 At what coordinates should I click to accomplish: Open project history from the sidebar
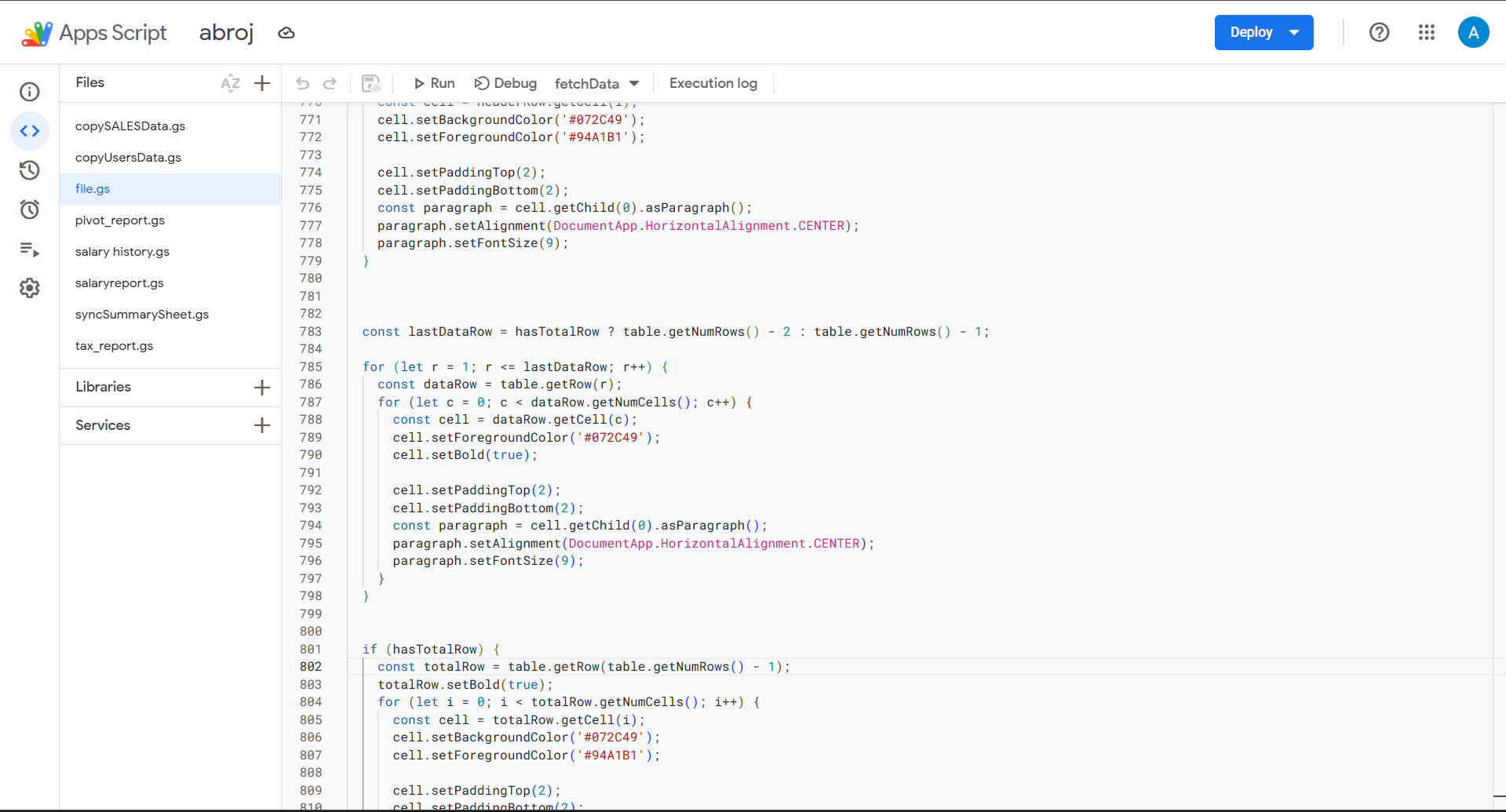click(x=30, y=170)
